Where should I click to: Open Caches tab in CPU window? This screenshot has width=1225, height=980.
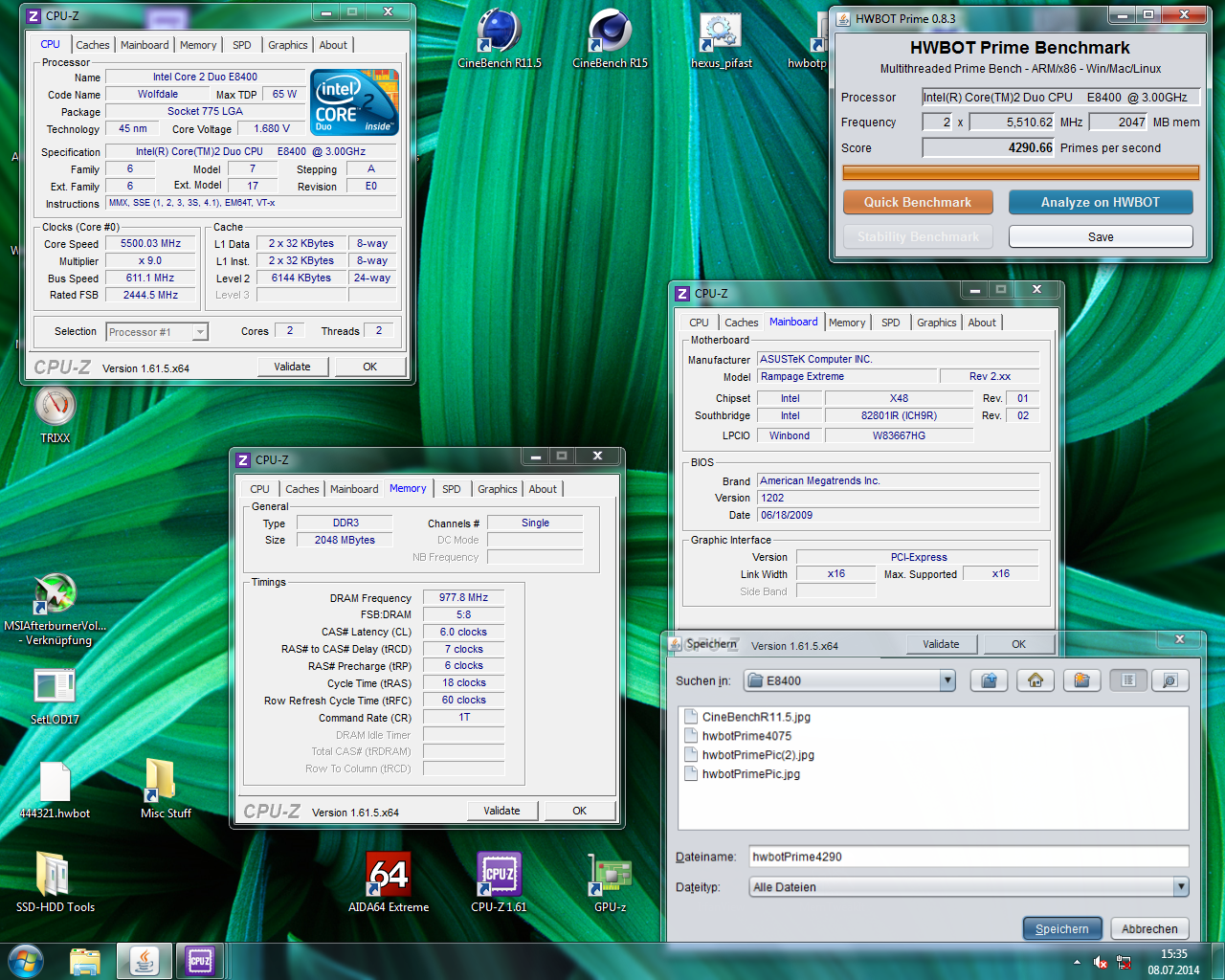click(x=93, y=45)
